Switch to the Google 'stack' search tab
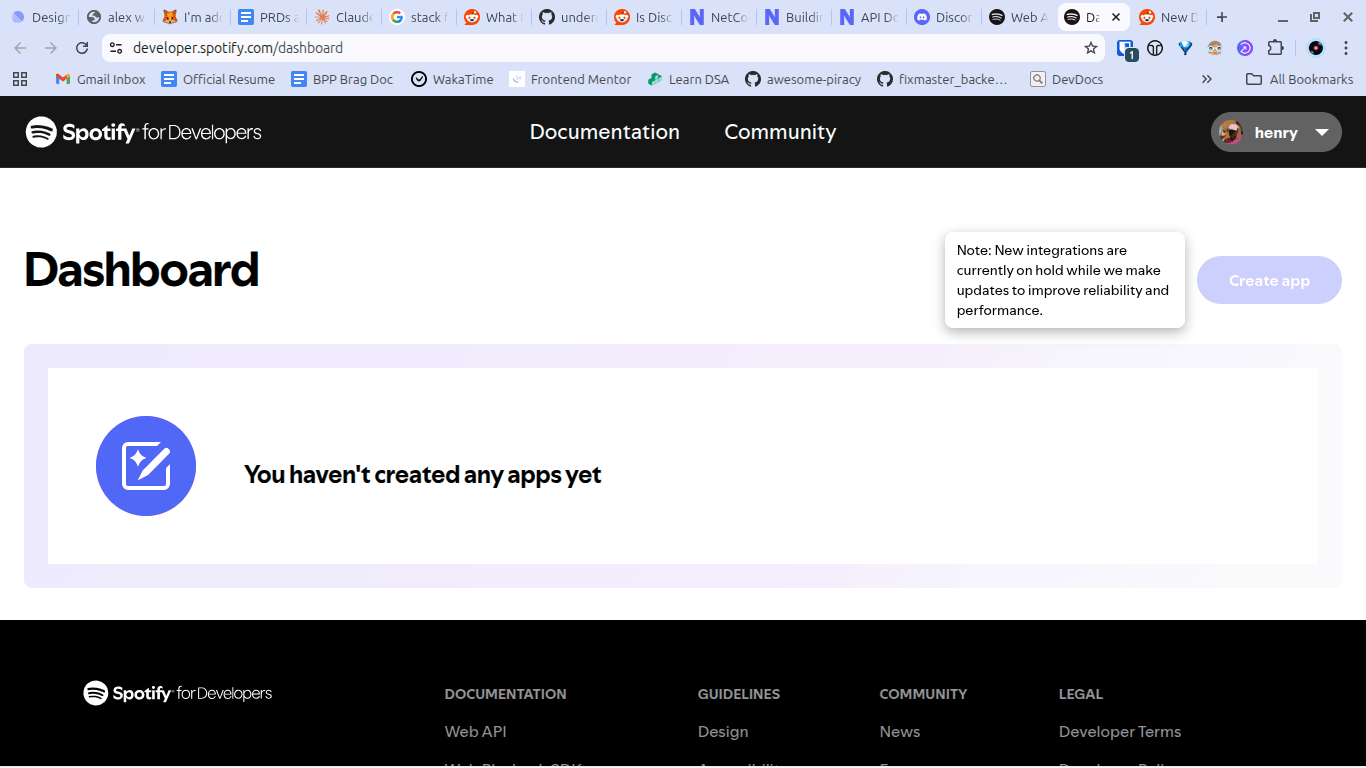 pyautogui.click(x=419, y=17)
